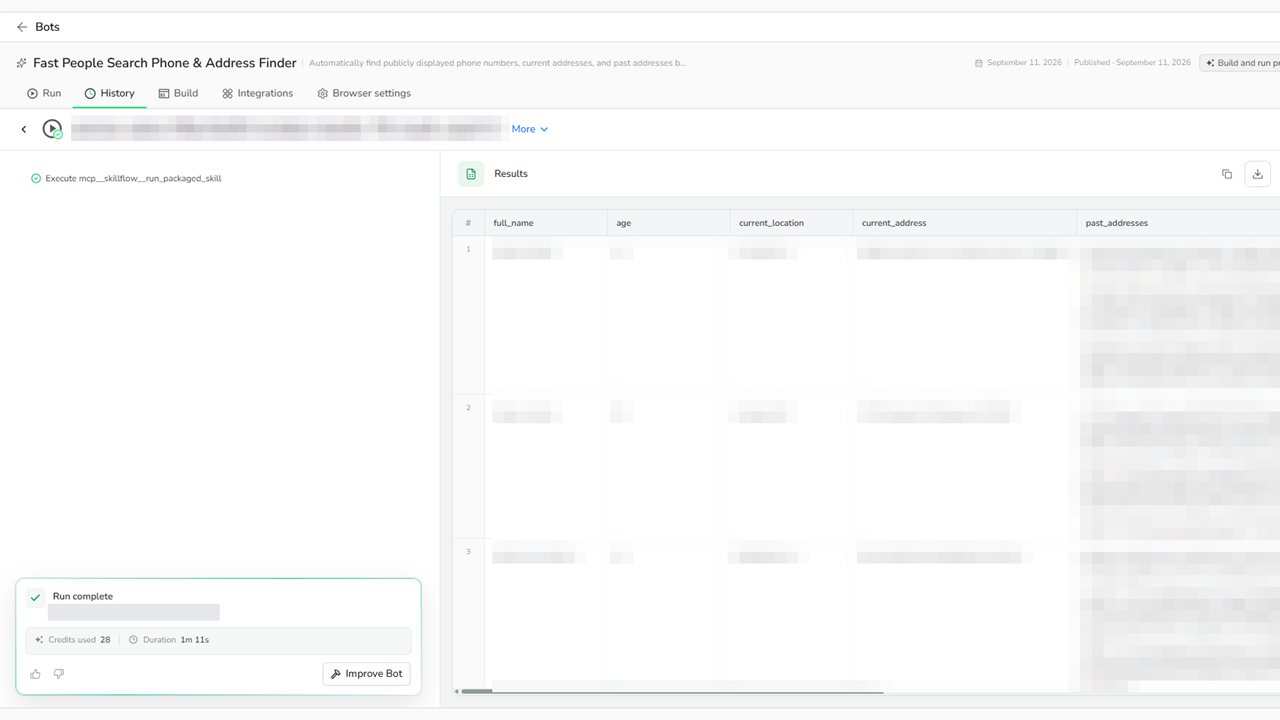Open the Build tab
Screen dimensions: 1280x720
click(x=178, y=93)
